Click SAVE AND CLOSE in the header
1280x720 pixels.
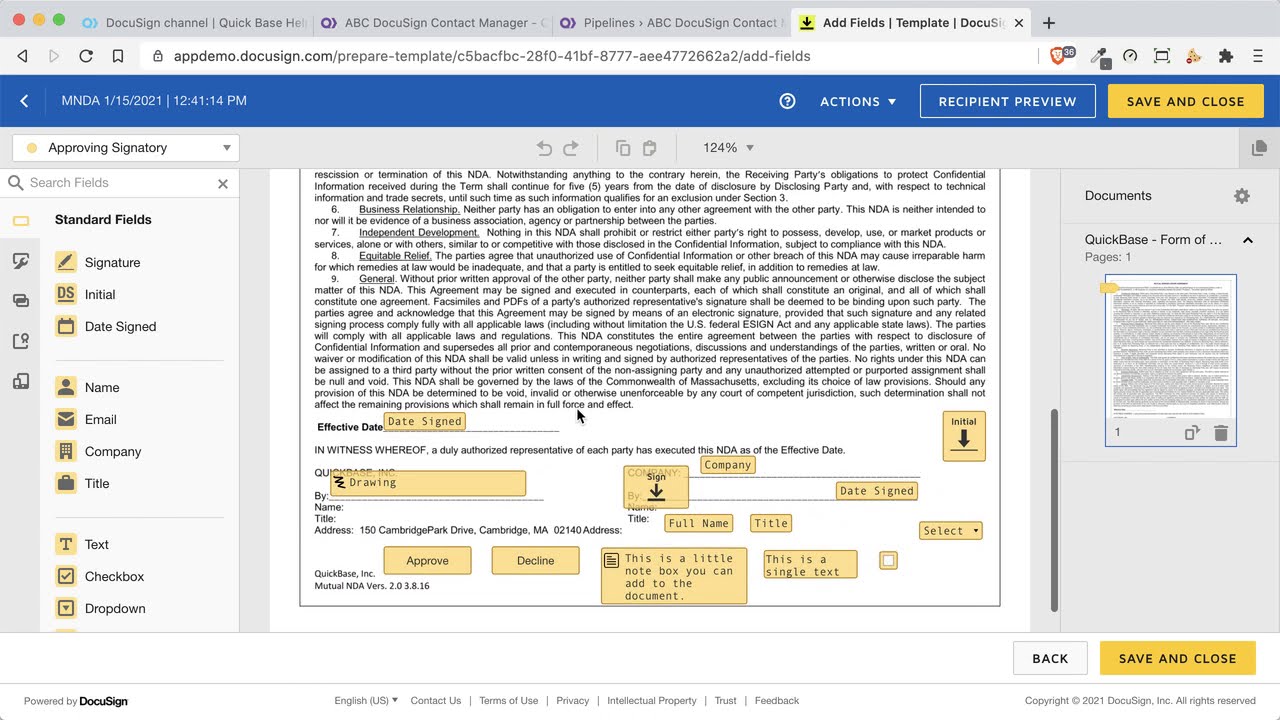coord(1185,101)
